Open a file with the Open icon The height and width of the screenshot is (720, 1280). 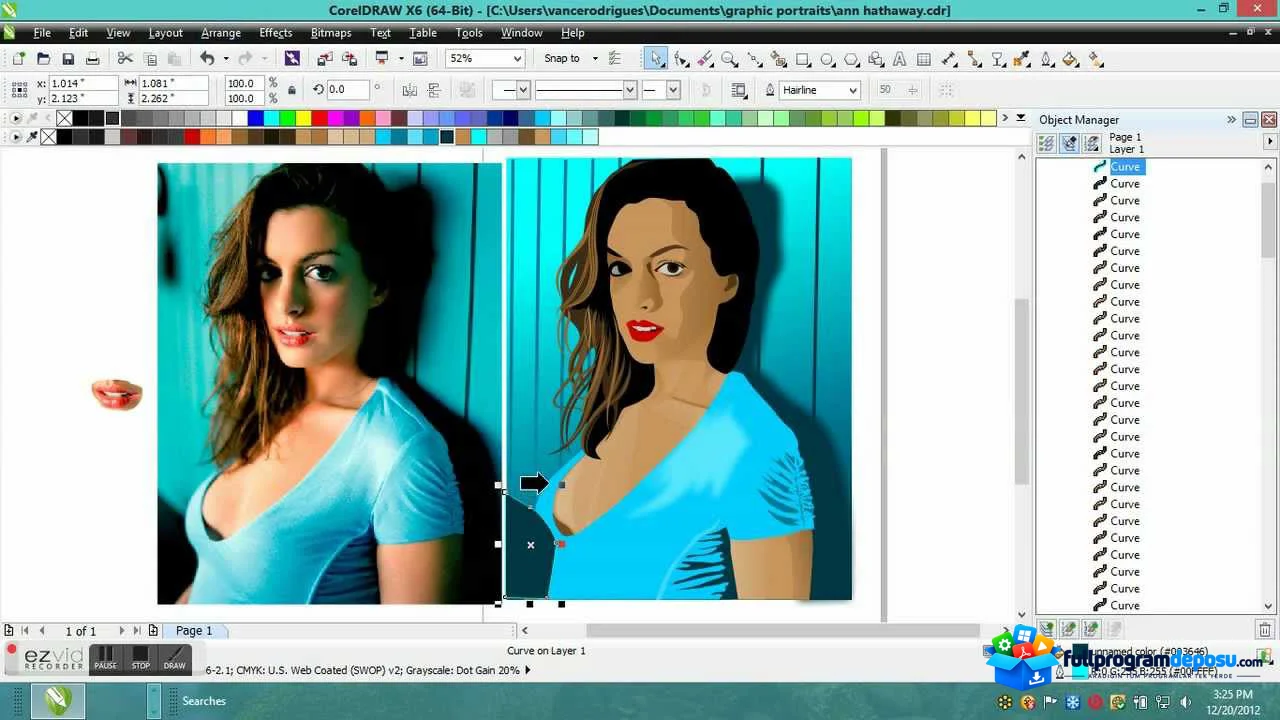[43, 59]
